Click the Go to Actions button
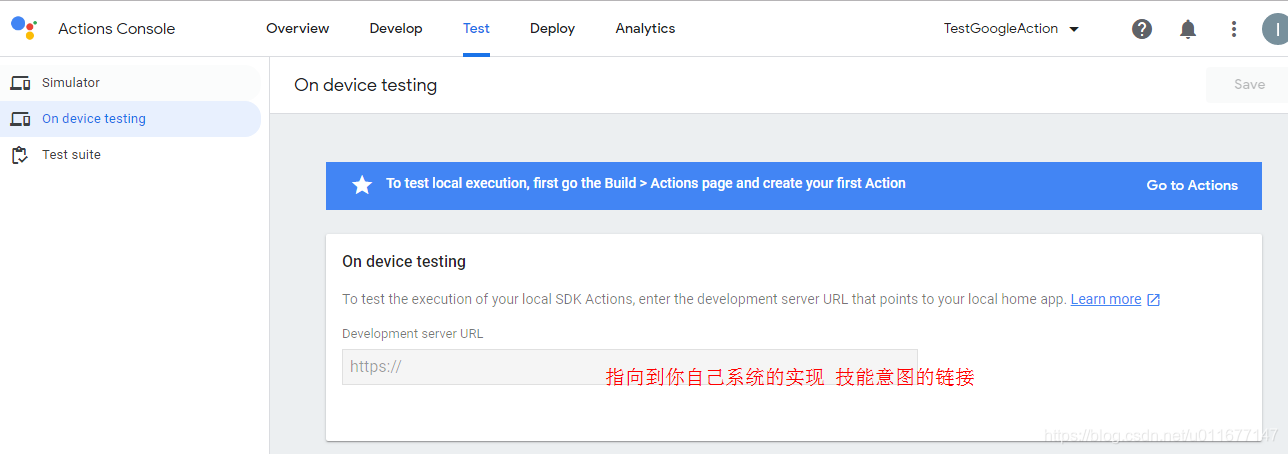1288x454 pixels. pos(1192,185)
